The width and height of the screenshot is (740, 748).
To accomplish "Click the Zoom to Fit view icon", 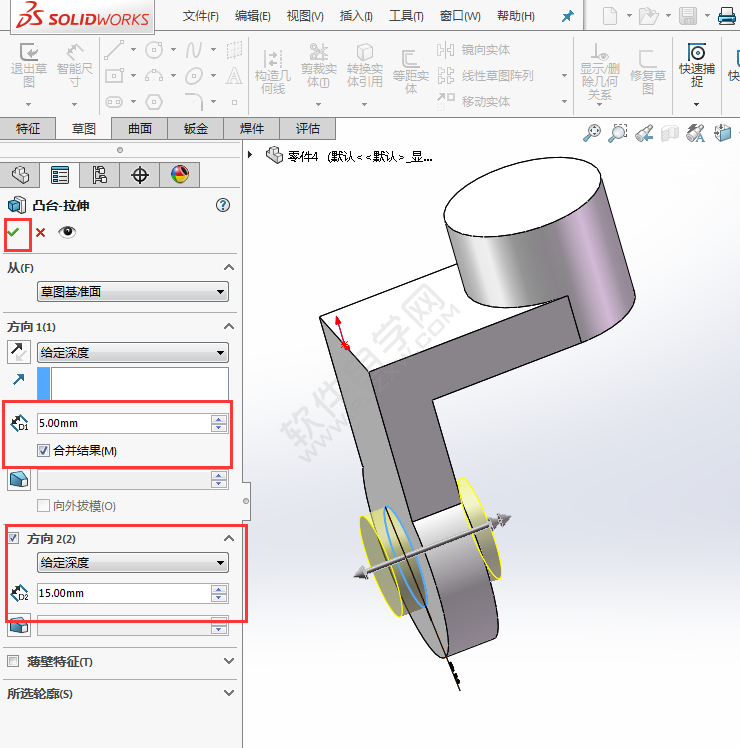I will 592,133.
